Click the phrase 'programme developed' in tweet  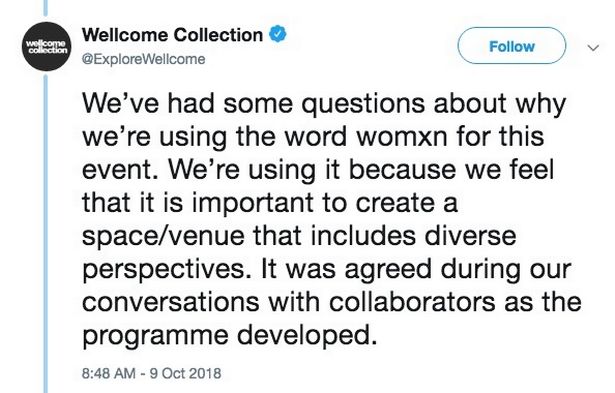point(230,336)
